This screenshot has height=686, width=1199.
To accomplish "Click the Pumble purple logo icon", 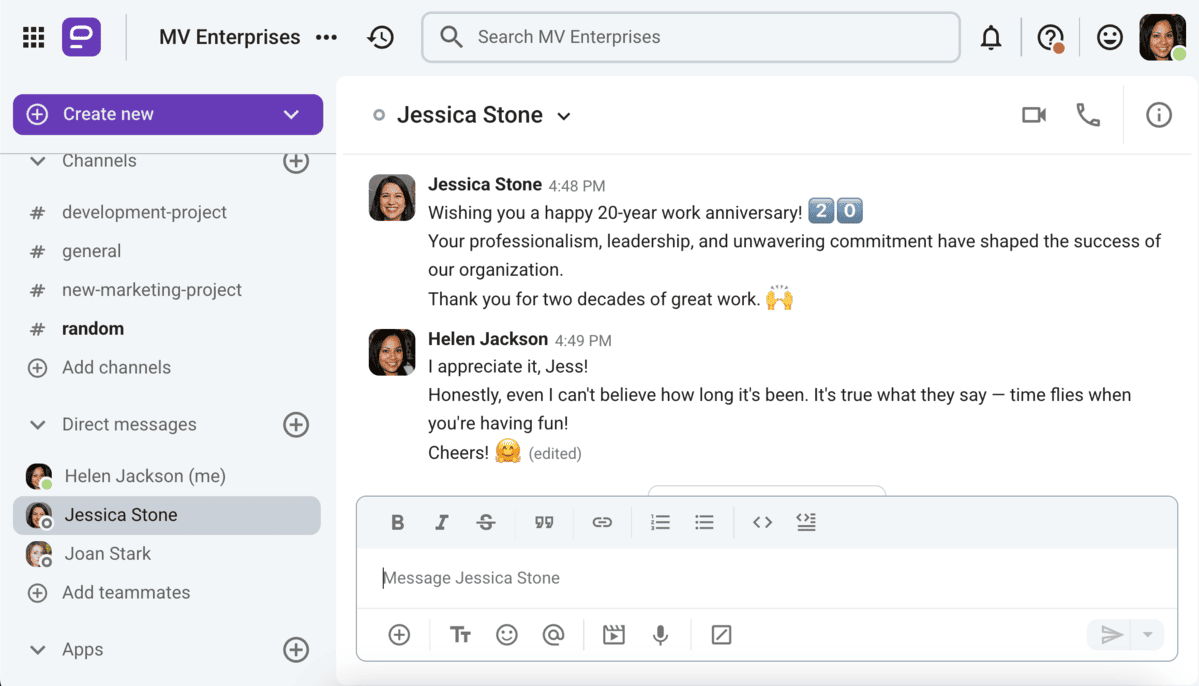I will 81,37.
